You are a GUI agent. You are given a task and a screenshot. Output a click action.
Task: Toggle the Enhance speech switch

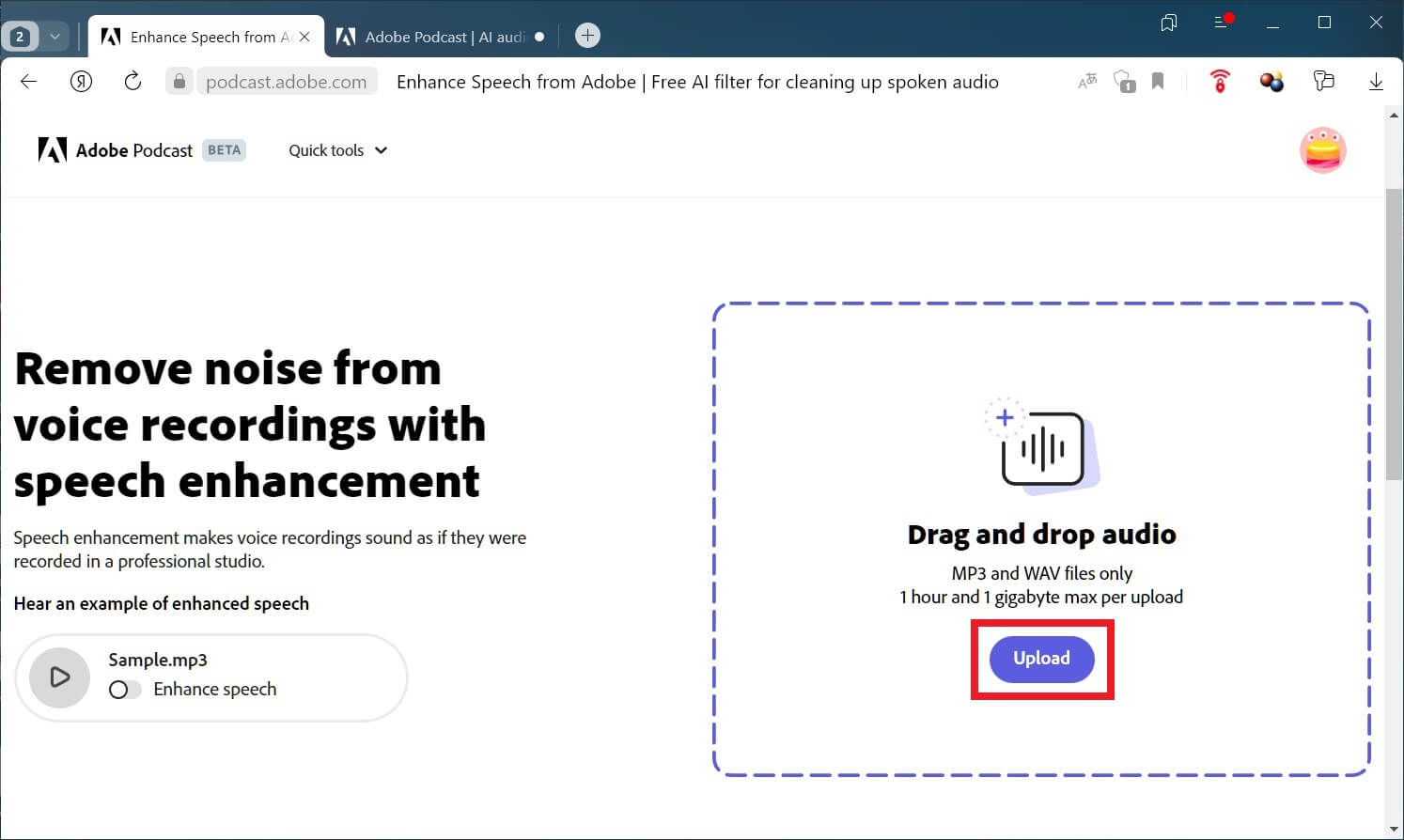124,690
